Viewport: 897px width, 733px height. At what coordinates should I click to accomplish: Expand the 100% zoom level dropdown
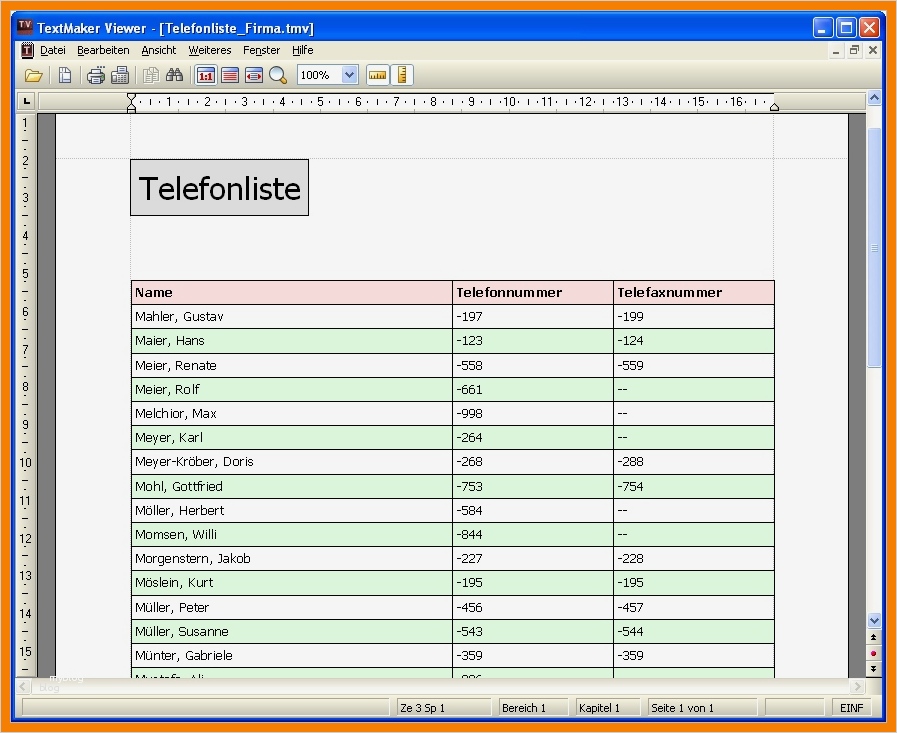[x=349, y=75]
